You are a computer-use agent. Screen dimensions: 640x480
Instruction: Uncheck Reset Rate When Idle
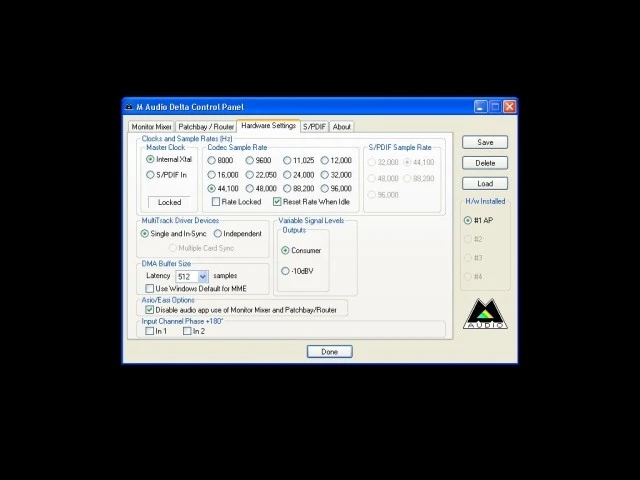(277, 202)
